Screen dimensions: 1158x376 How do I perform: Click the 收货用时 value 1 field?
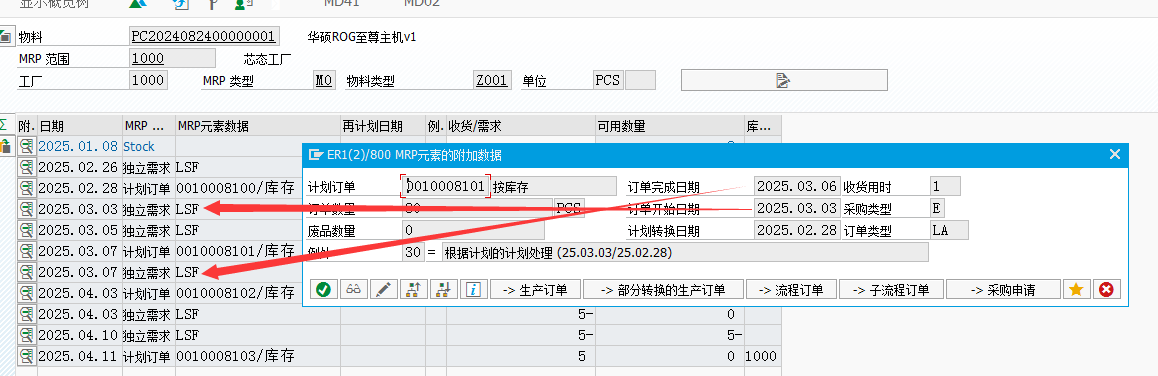(x=945, y=186)
